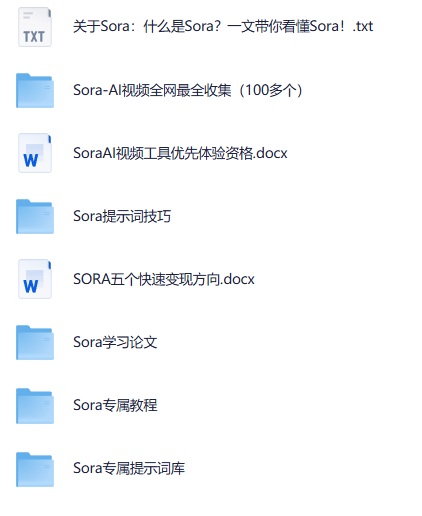
Task: Click the (100多个) text in the folder name
Action: coord(270,90)
